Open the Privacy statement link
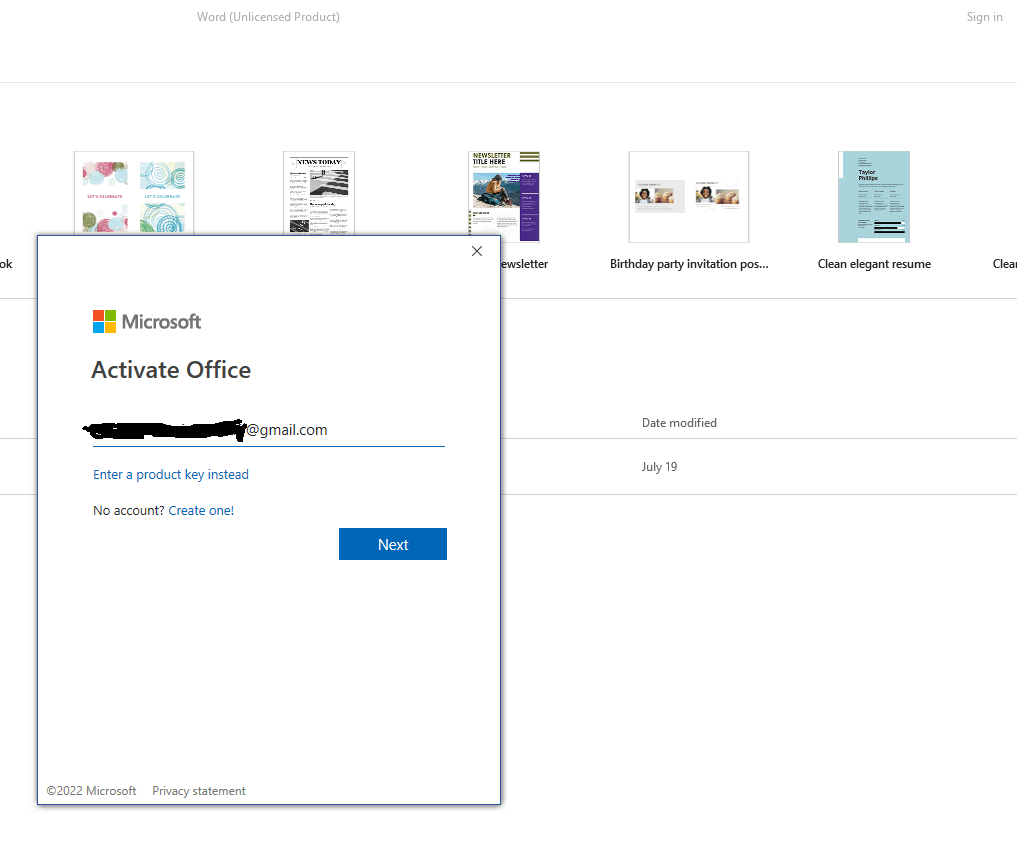This screenshot has width=1017, height=843. 198,791
